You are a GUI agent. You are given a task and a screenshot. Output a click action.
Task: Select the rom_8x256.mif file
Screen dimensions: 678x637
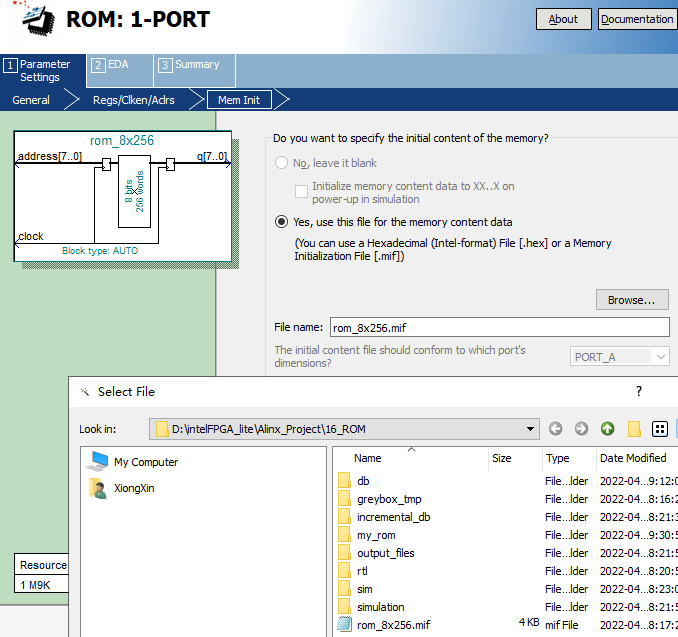pyautogui.click(x=393, y=625)
